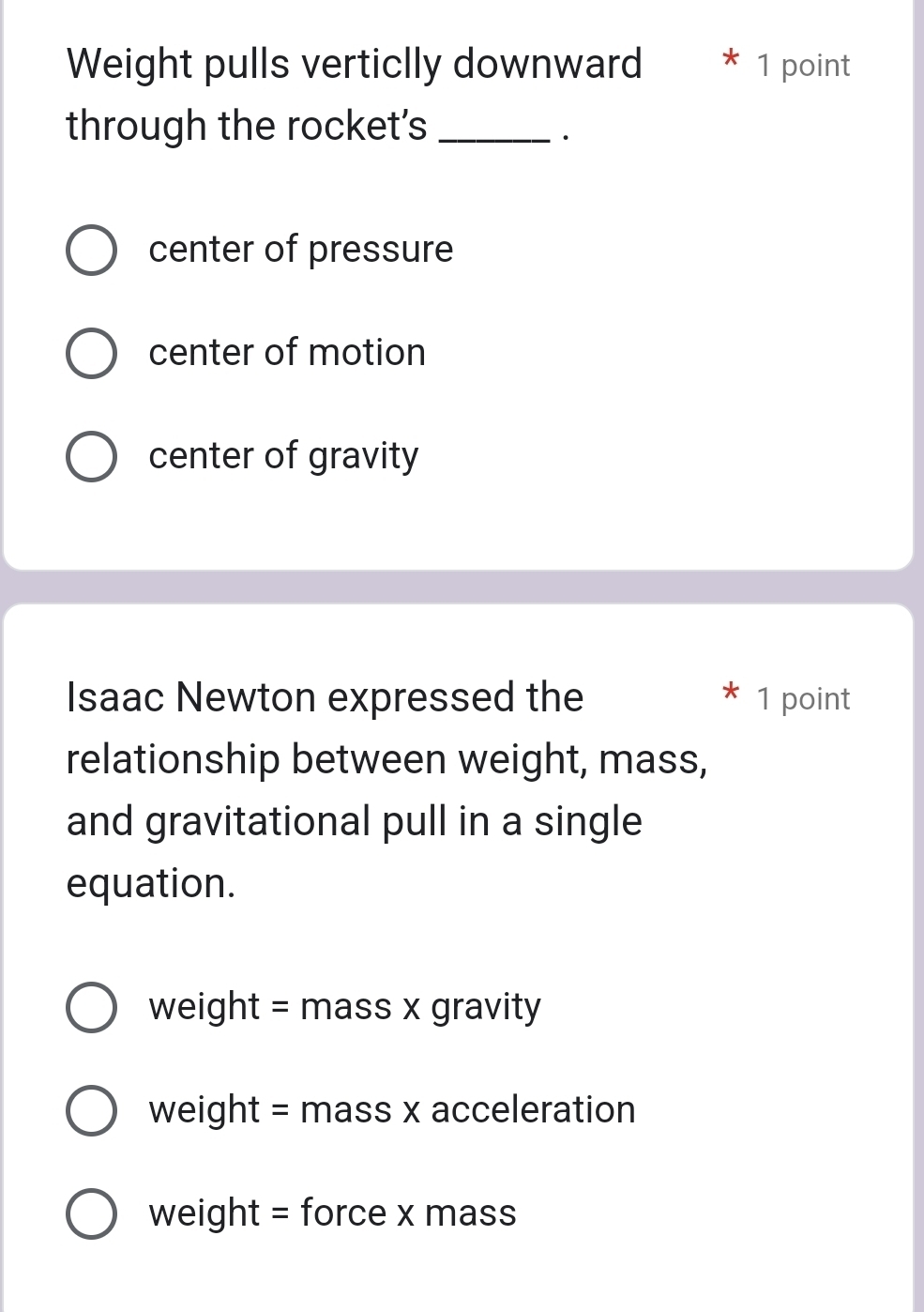Click '1 point' label on rocket question
This screenshot has width=924, height=1312.
(x=803, y=66)
